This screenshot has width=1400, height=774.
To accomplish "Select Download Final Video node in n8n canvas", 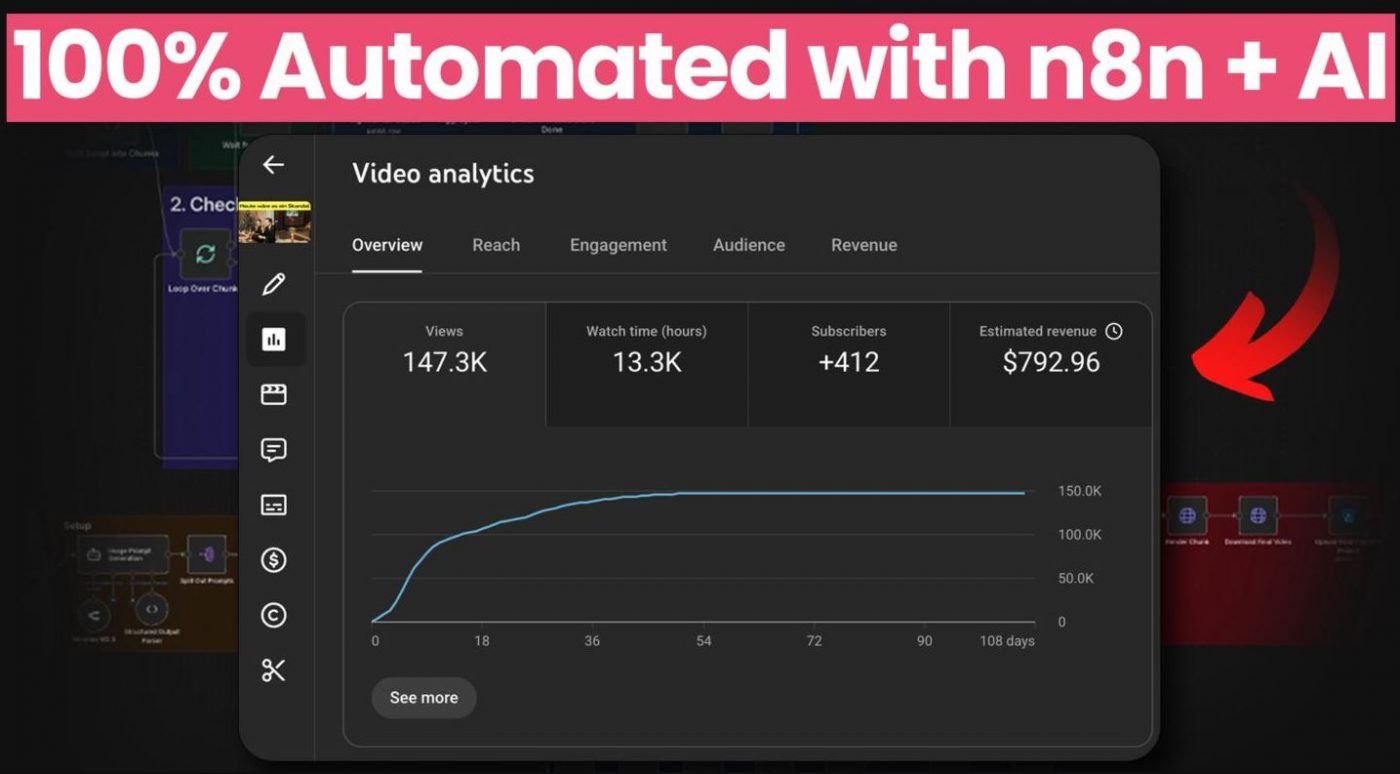I will tap(1258, 516).
